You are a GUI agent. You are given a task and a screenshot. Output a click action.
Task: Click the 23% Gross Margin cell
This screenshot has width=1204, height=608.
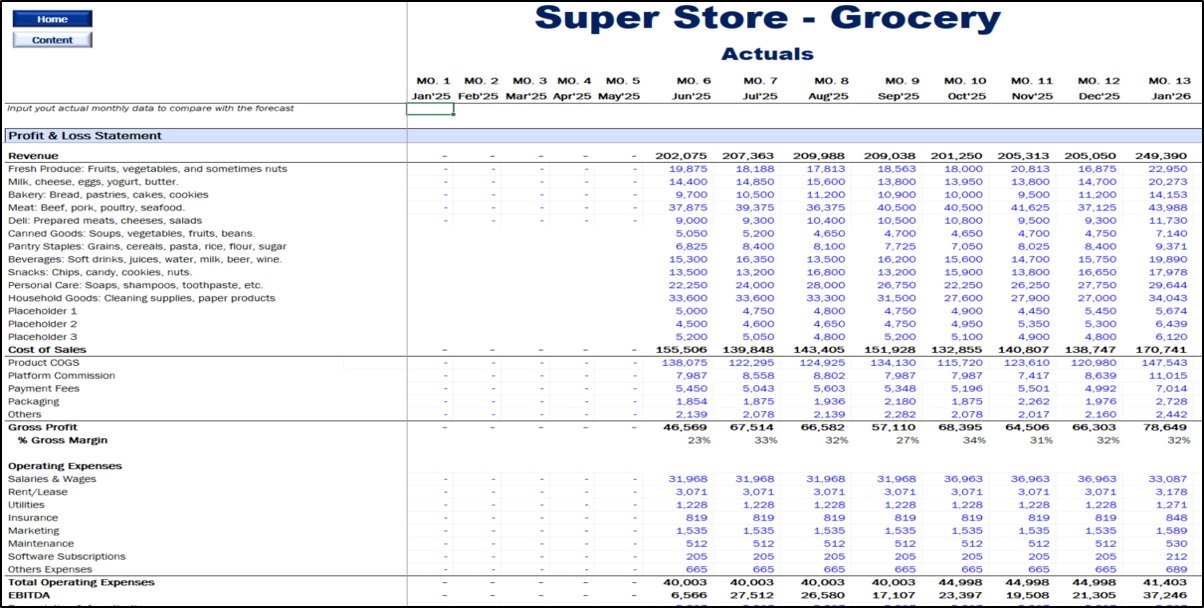click(698, 440)
